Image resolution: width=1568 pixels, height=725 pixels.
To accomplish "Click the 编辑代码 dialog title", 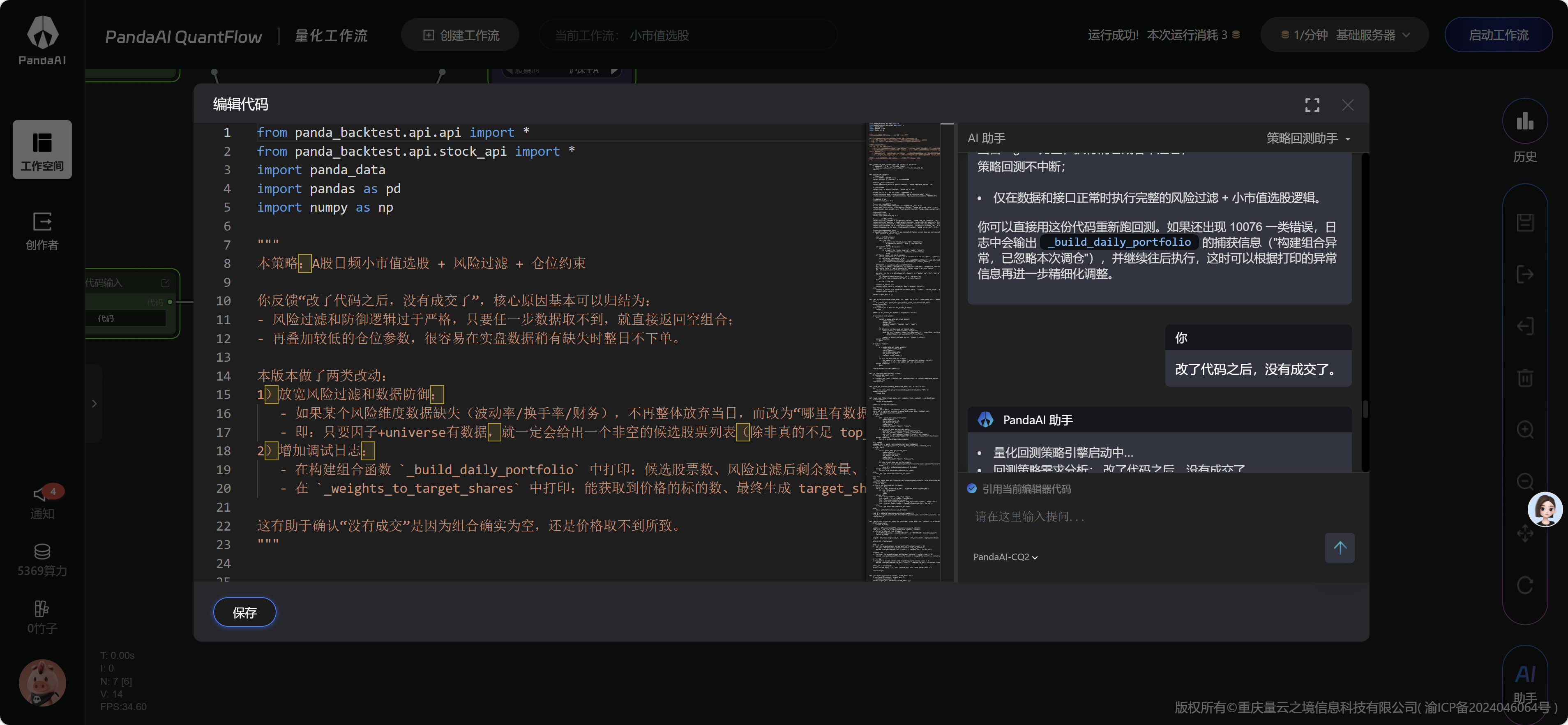I will (x=240, y=105).
